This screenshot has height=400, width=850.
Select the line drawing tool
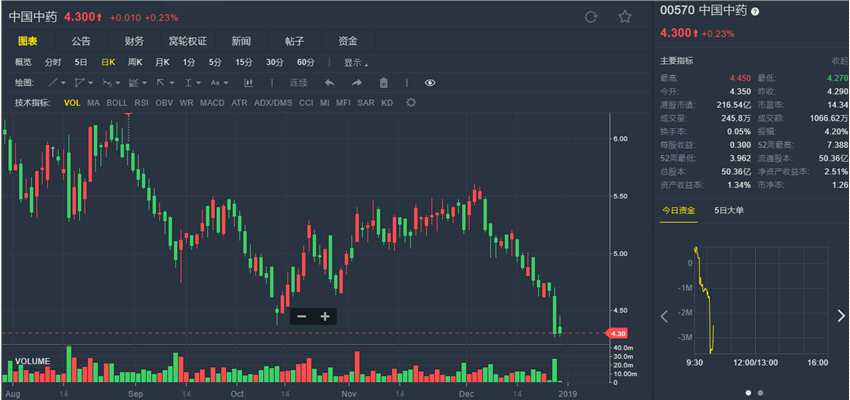pyautogui.click(x=53, y=83)
